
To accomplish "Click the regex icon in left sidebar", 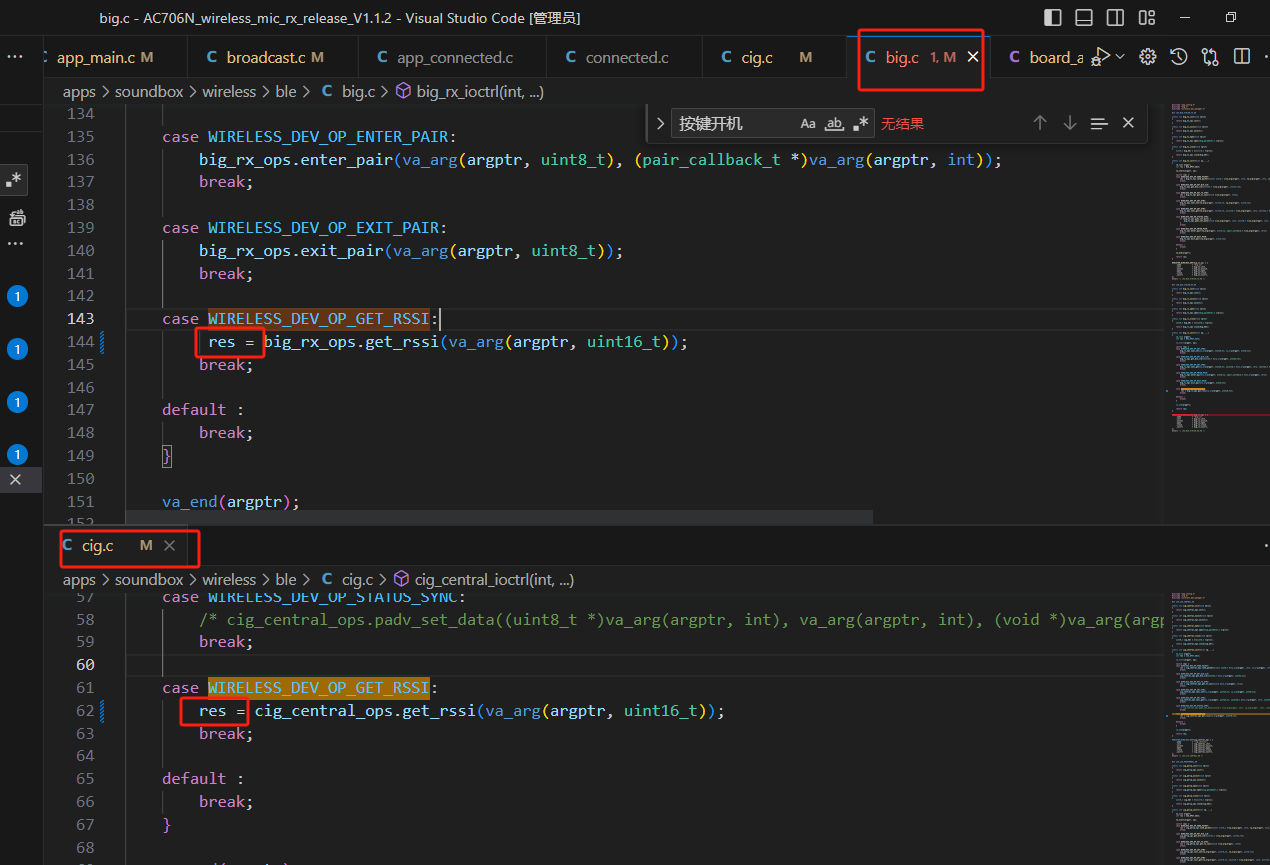I will 14,181.
